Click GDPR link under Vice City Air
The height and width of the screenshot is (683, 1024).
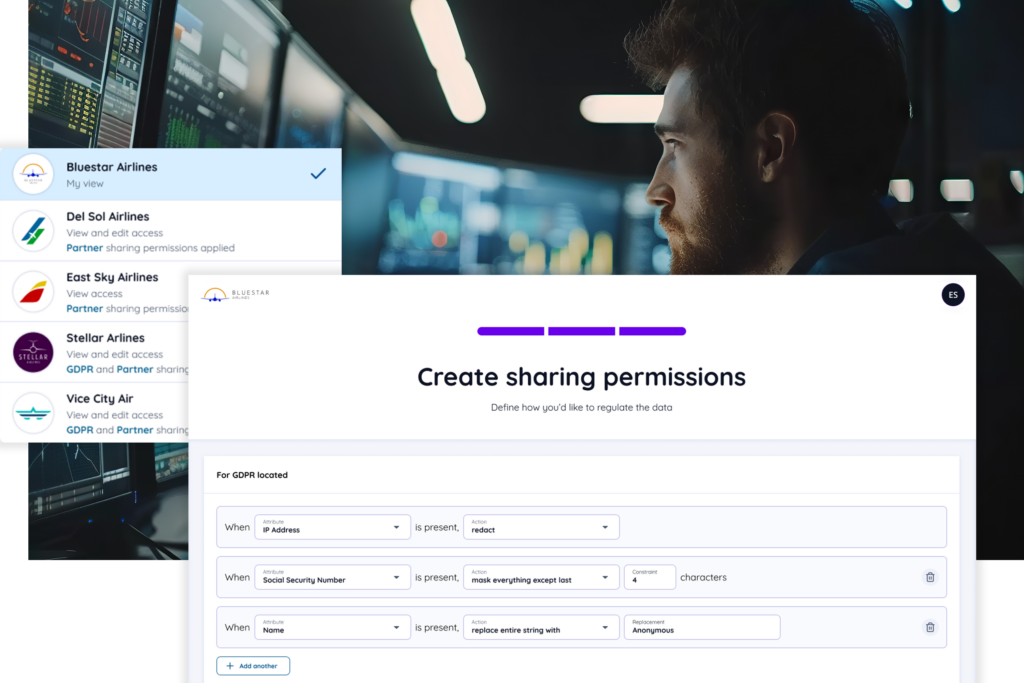point(80,430)
